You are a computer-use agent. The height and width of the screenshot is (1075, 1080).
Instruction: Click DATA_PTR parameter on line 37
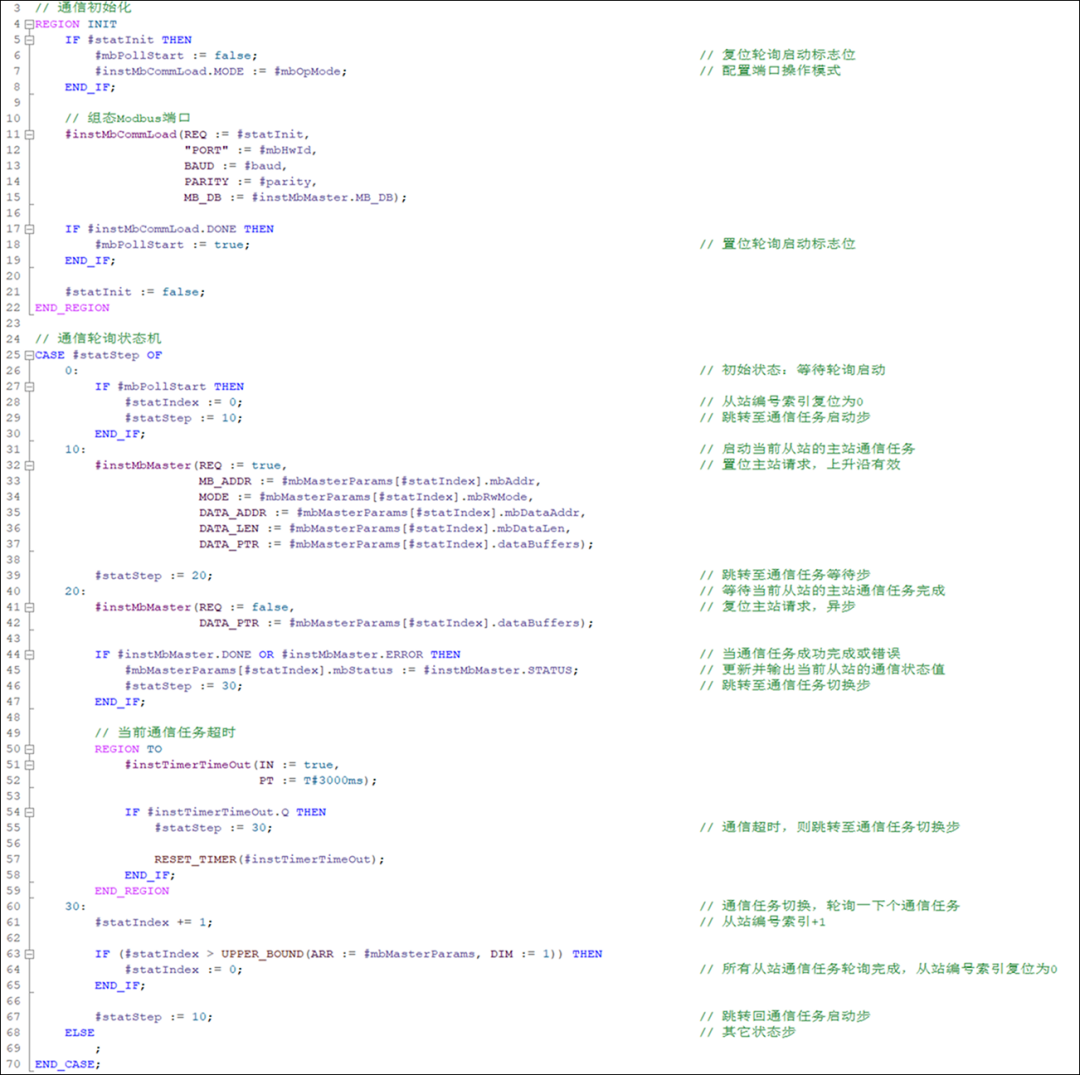tap(396, 545)
